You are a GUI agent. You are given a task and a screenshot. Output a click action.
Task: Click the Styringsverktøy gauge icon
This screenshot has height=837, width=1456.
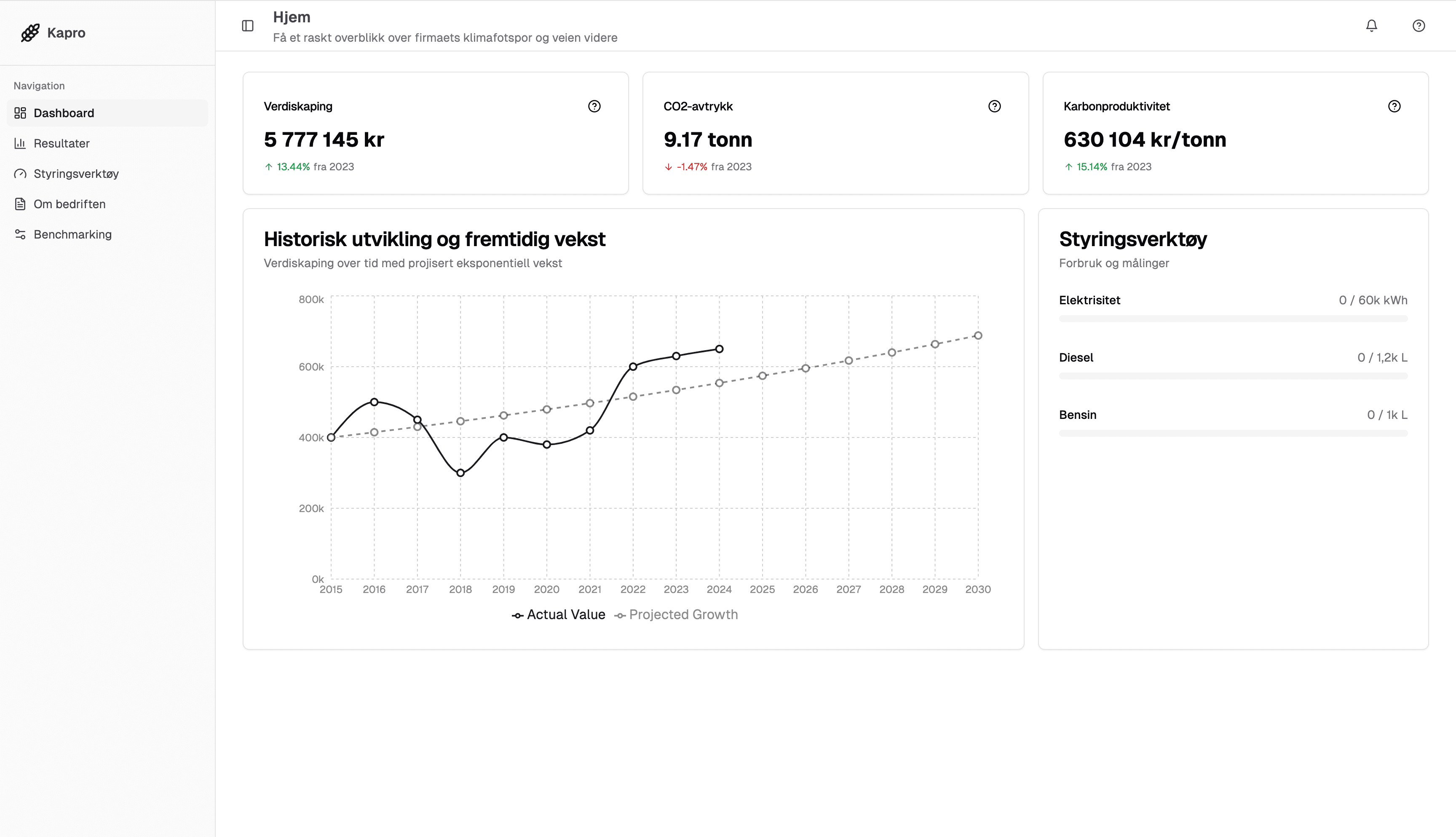tap(20, 174)
